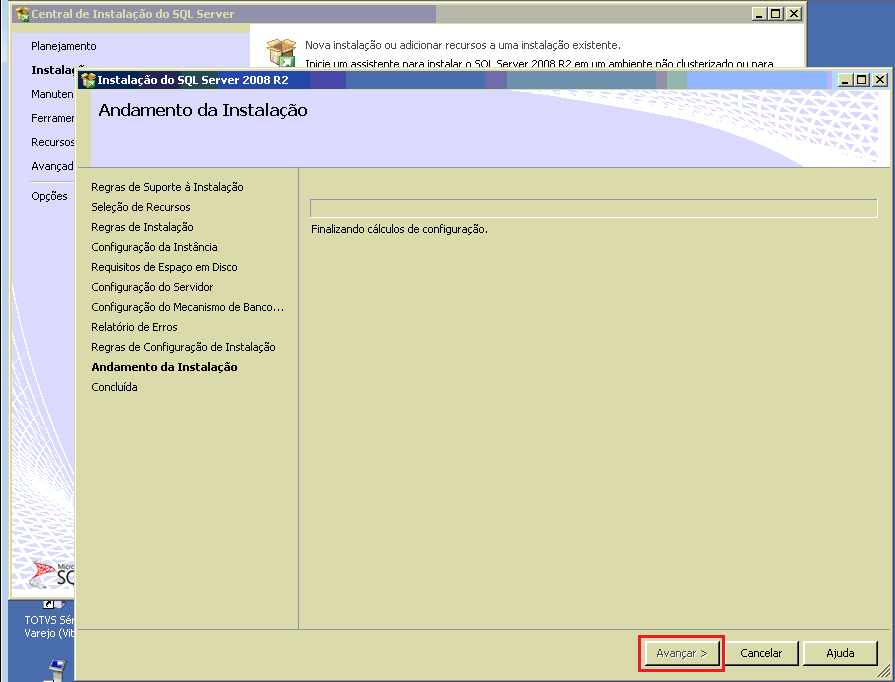Select Regras de Suporte à Instalação step
Image resolution: width=895 pixels, height=682 pixels.
[x=167, y=187]
